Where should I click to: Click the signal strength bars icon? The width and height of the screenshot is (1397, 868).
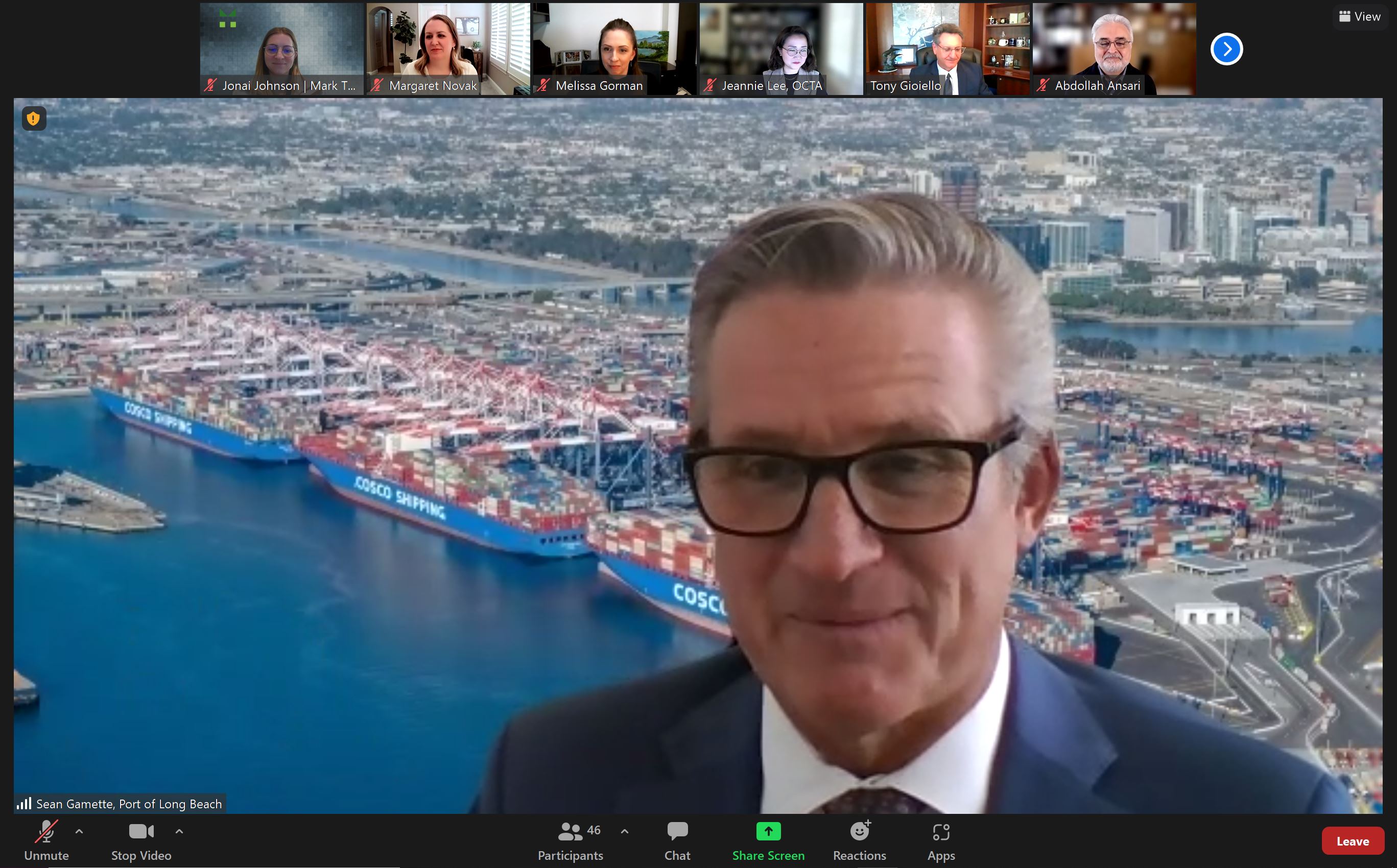pos(24,803)
